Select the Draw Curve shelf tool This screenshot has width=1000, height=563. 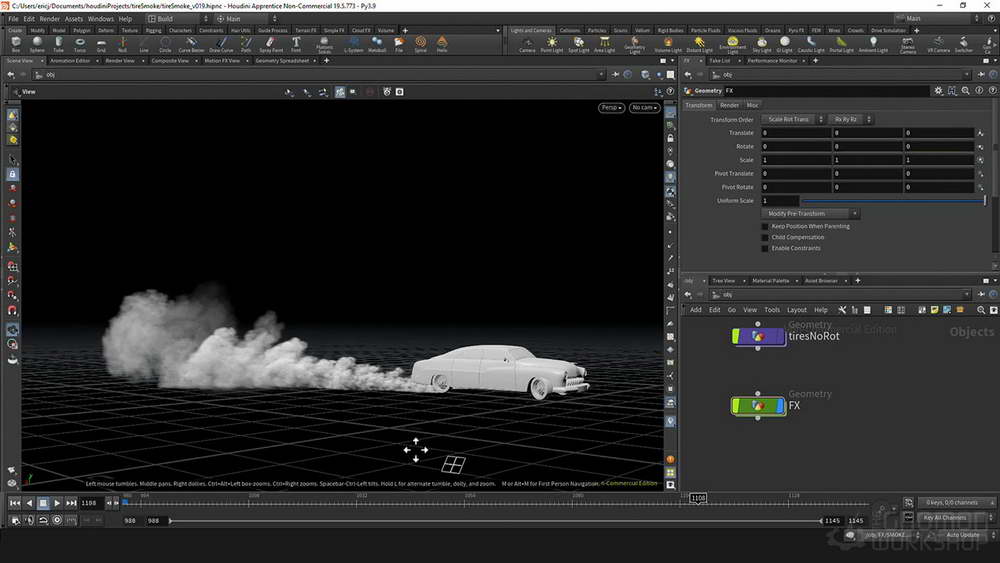[x=221, y=44]
